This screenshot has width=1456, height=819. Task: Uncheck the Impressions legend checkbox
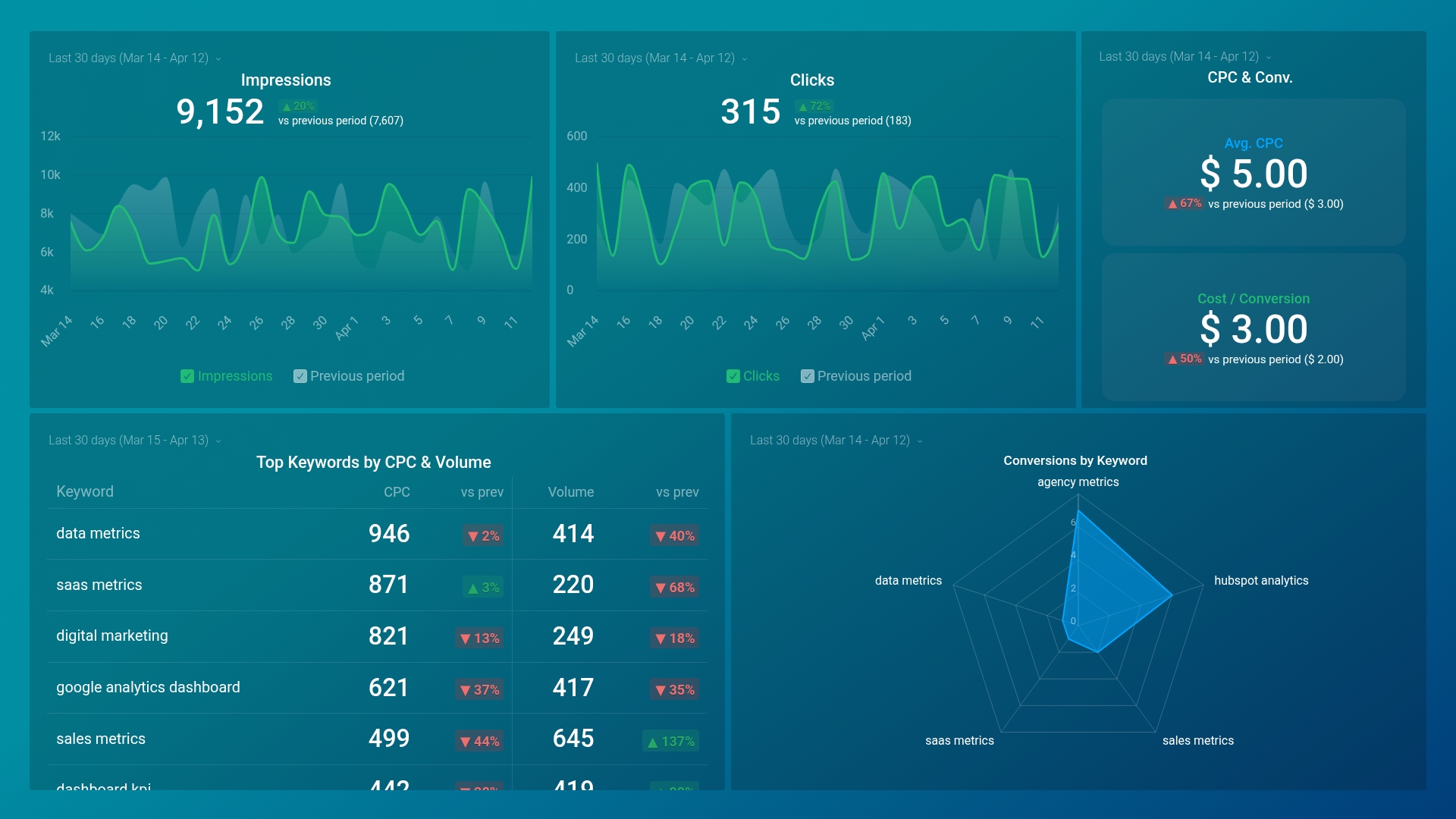187,375
